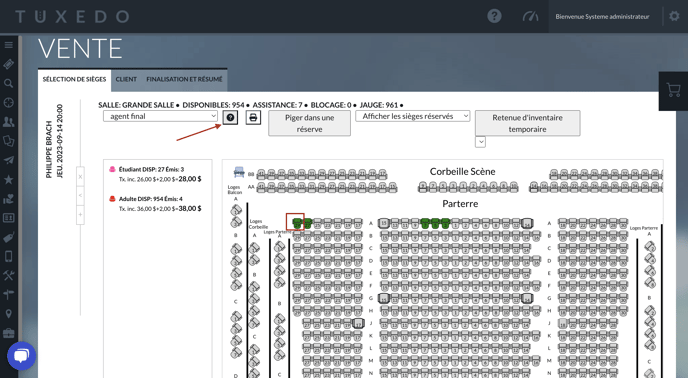Open the map pin location sidebar icon
688x378 pixels.
8,313
